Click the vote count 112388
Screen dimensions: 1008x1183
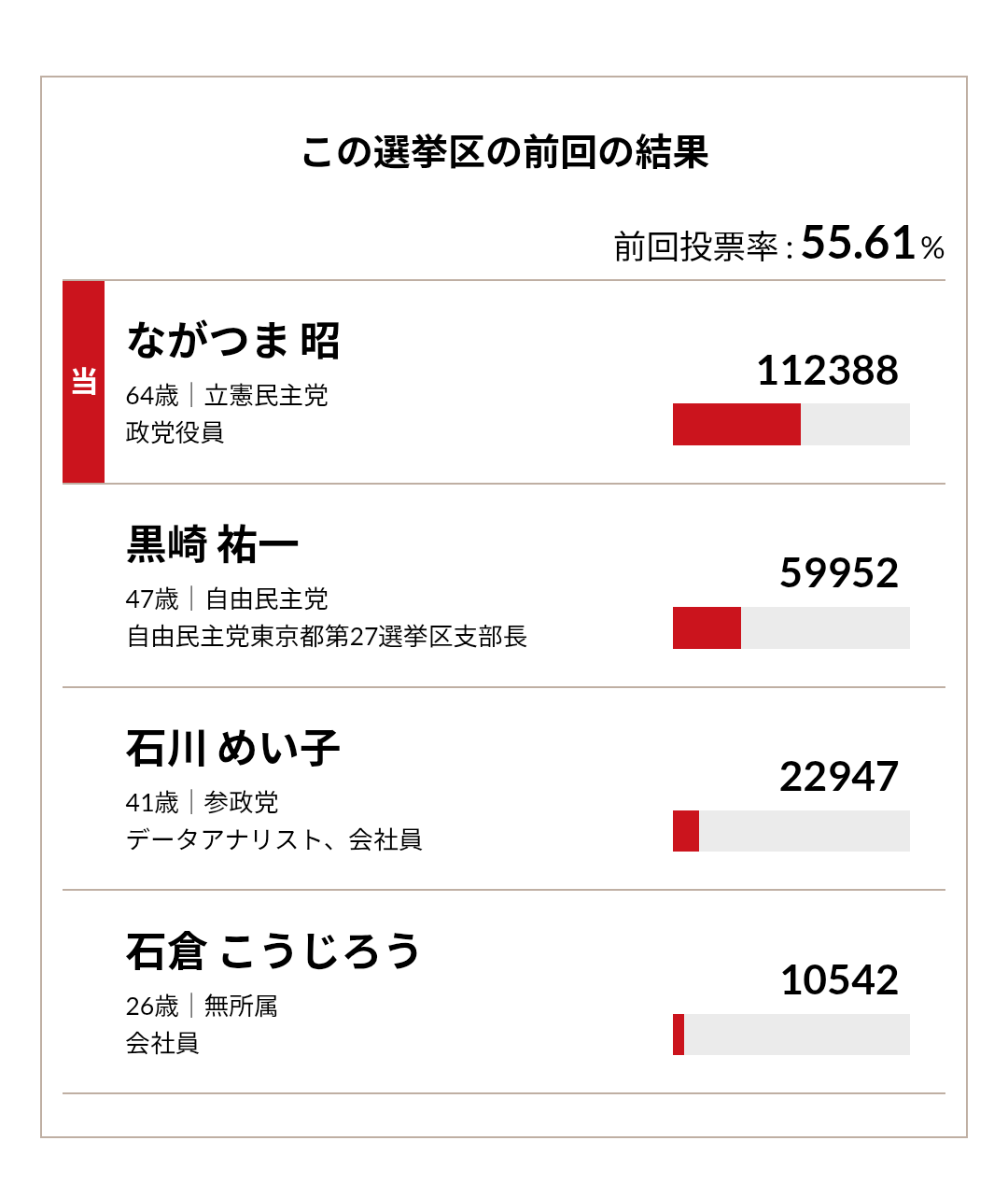pyautogui.click(x=827, y=371)
